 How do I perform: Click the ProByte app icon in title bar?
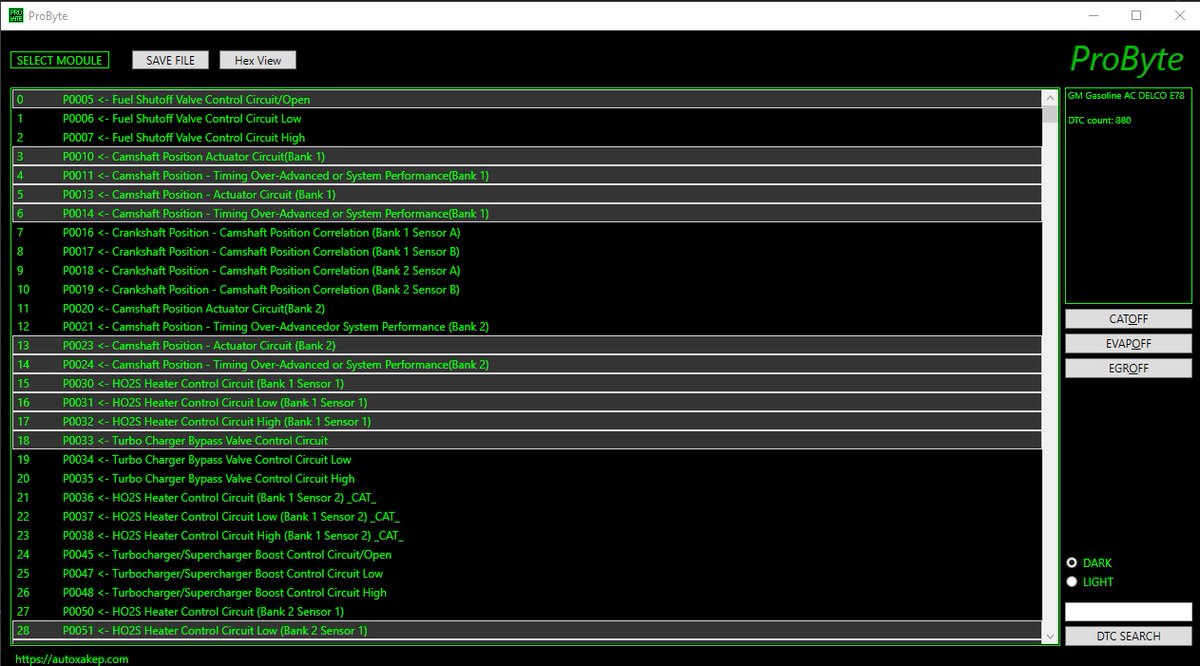click(15, 15)
